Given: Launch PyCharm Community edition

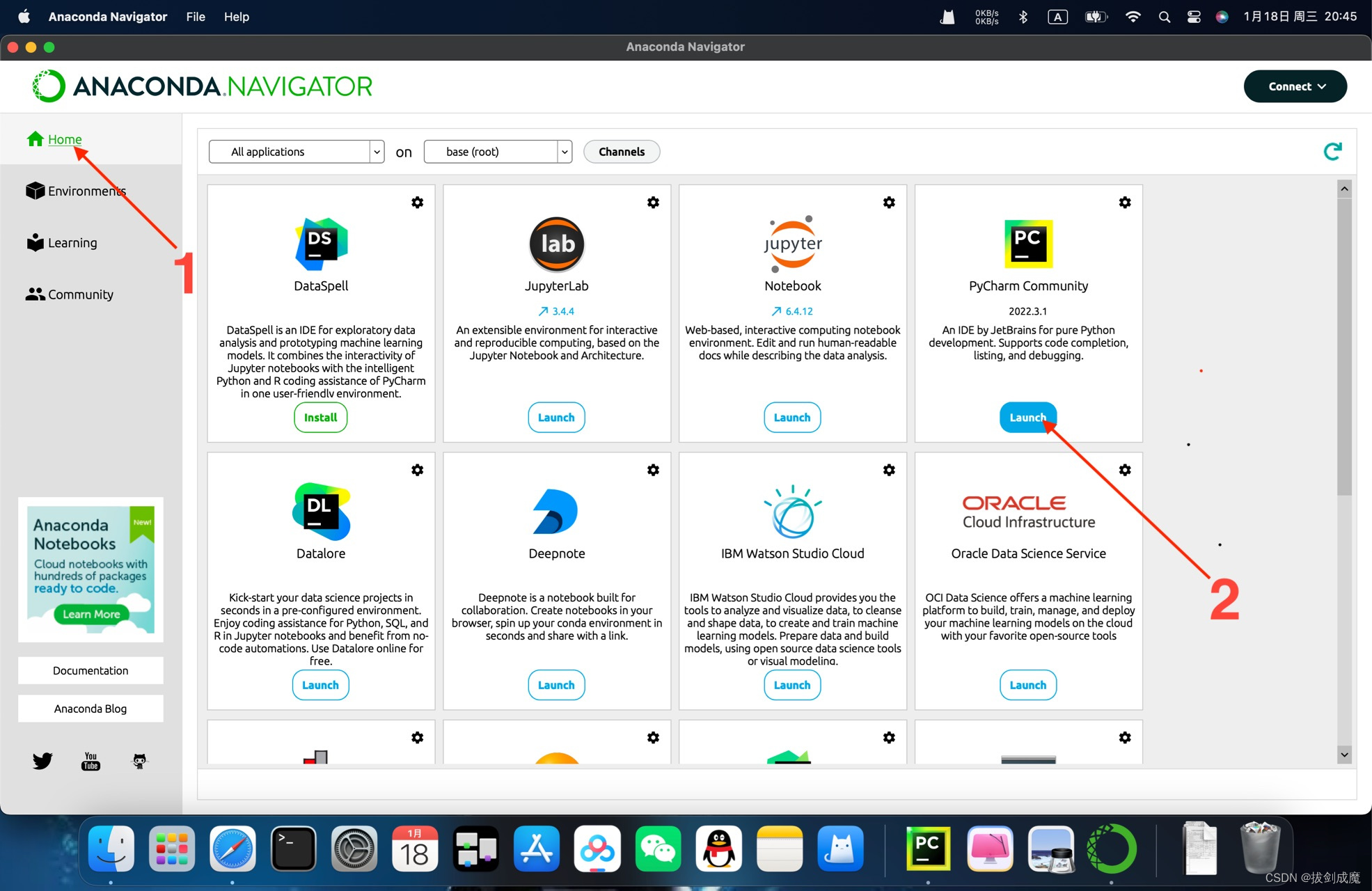Looking at the screenshot, I should click(1027, 417).
